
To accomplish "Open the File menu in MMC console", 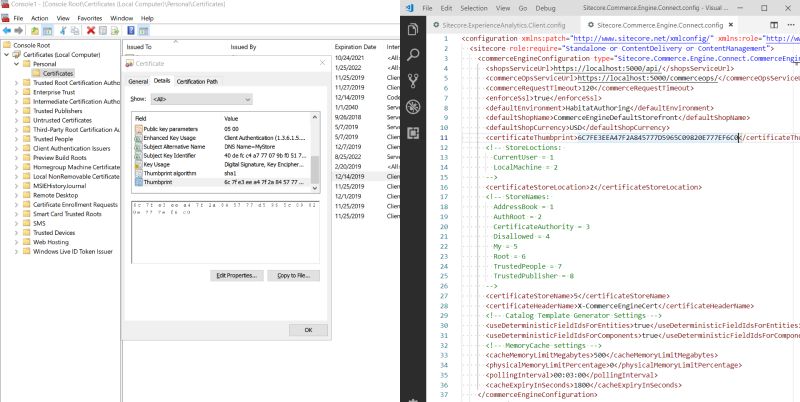I will point(18,18).
